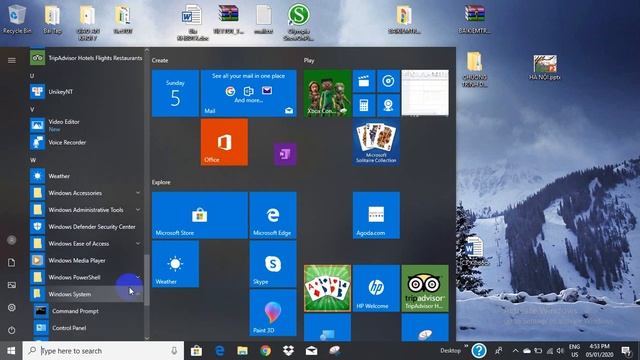Open TripAdvisor Hotels Flights Restaurants entry

coord(86,58)
